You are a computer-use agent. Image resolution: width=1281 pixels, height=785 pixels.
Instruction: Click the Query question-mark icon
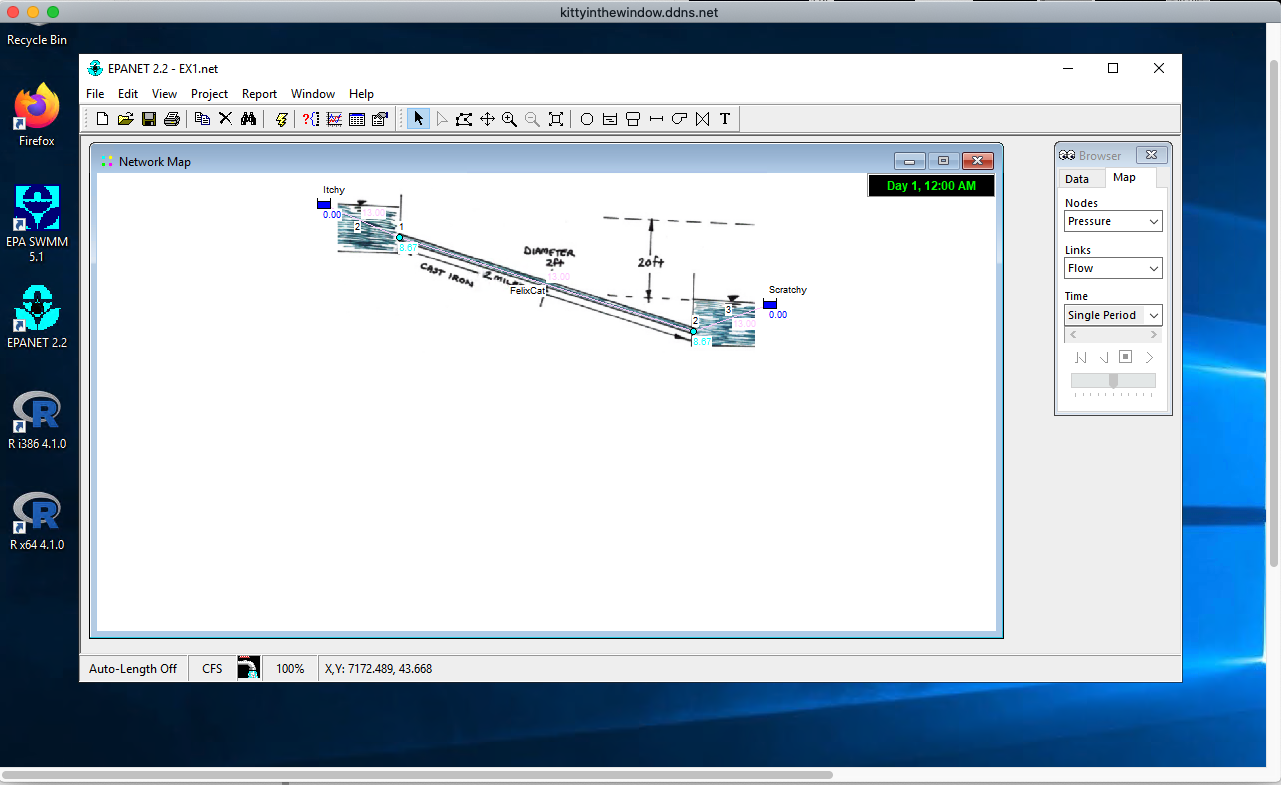click(x=311, y=119)
